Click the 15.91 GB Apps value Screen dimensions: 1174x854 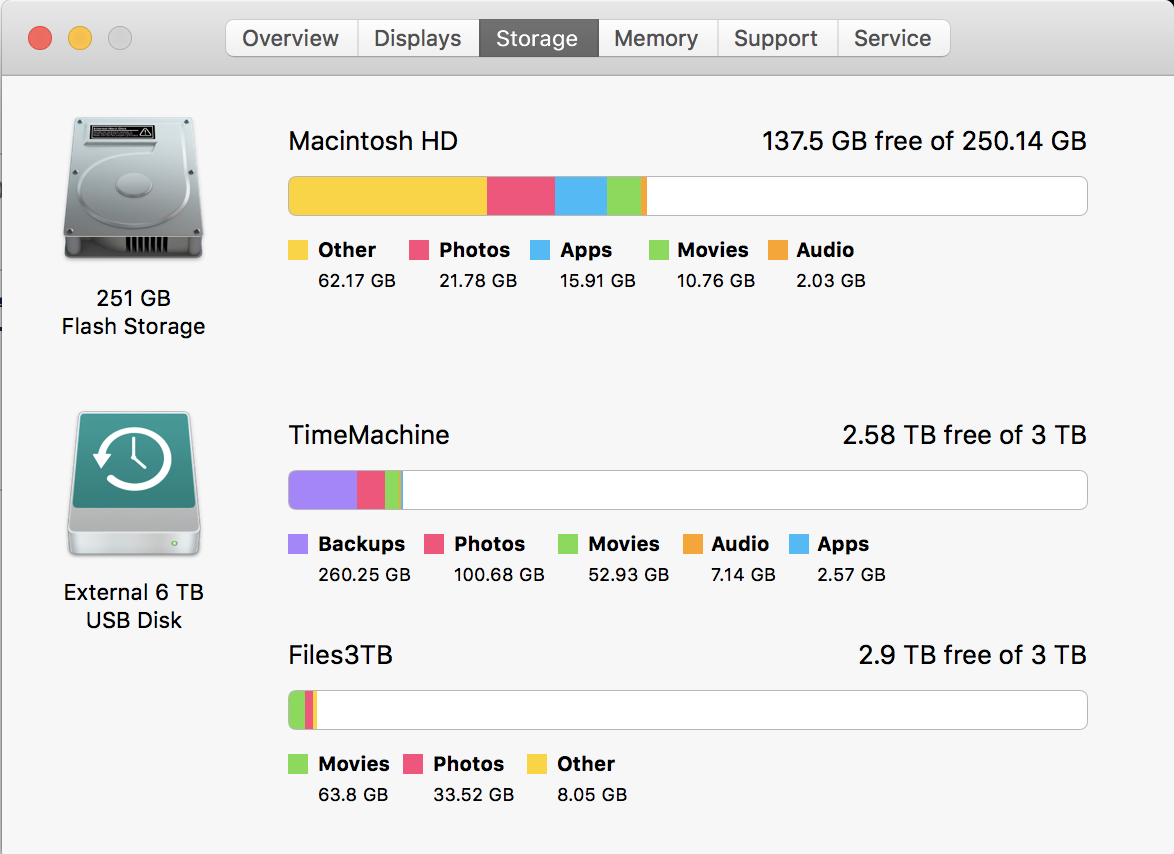pyautogui.click(x=597, y=281)
